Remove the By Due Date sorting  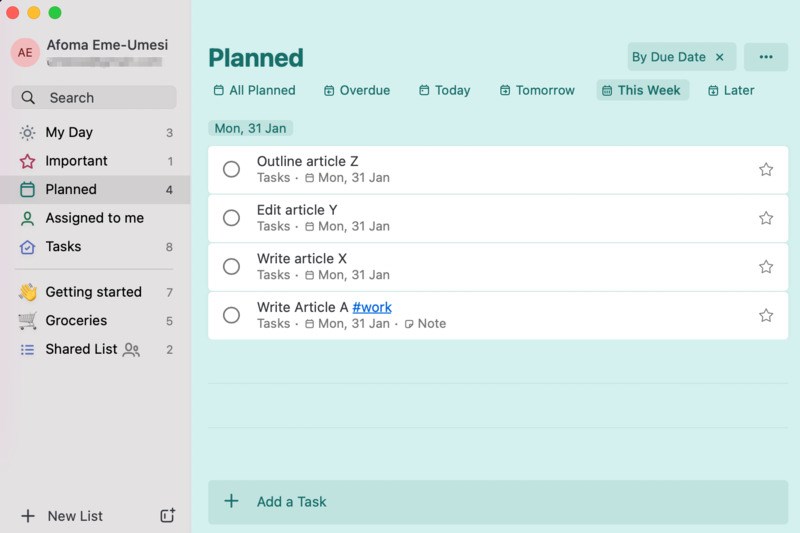(x=720, y=57)
